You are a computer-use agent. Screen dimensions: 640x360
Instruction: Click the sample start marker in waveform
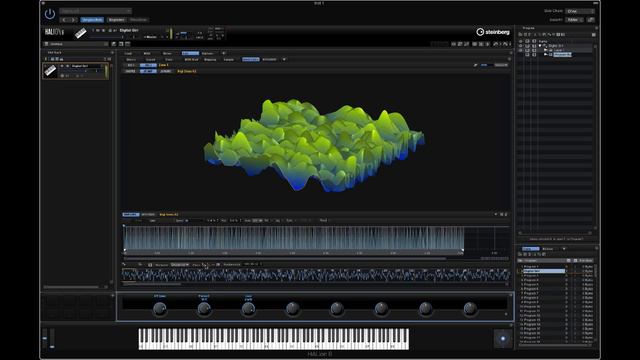[125, 250]
